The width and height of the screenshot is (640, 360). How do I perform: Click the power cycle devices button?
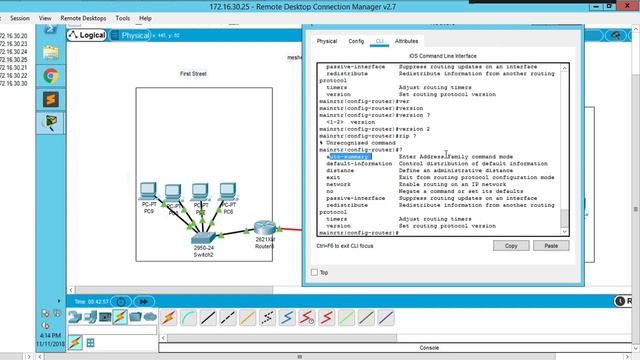(x=121, y=302)
